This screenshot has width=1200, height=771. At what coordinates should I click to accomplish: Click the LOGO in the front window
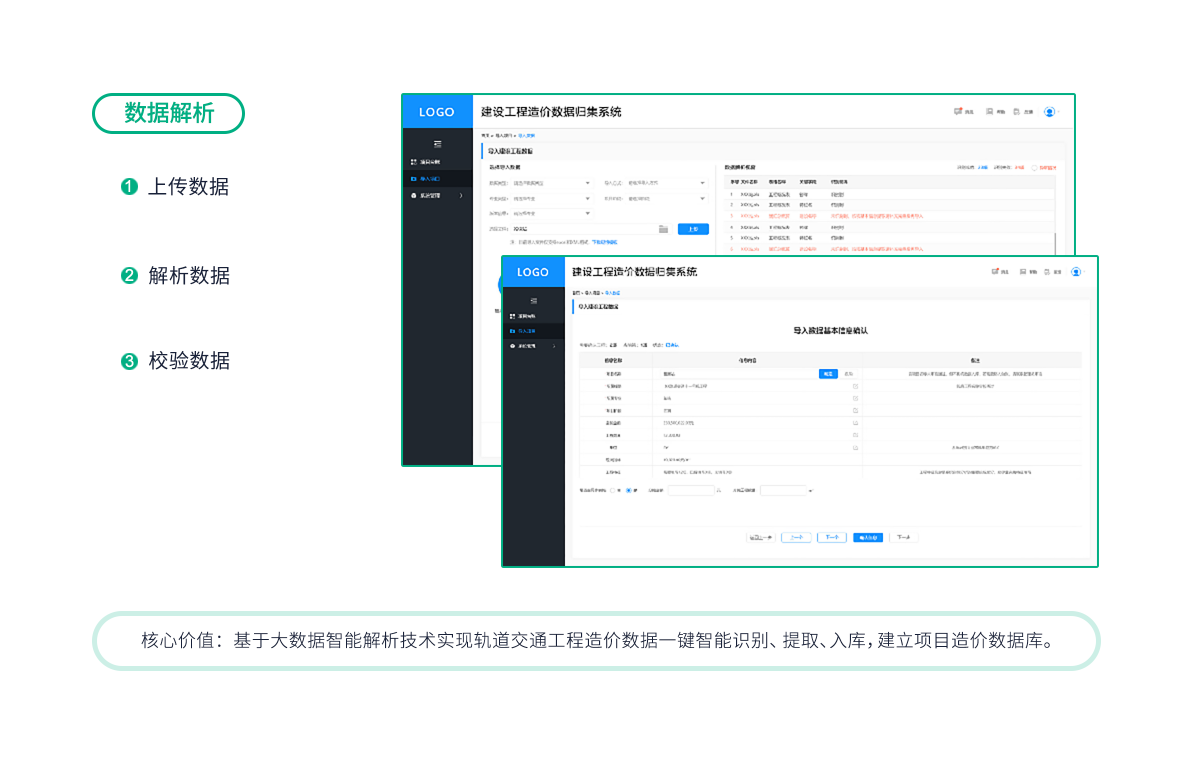coord(533,272)
